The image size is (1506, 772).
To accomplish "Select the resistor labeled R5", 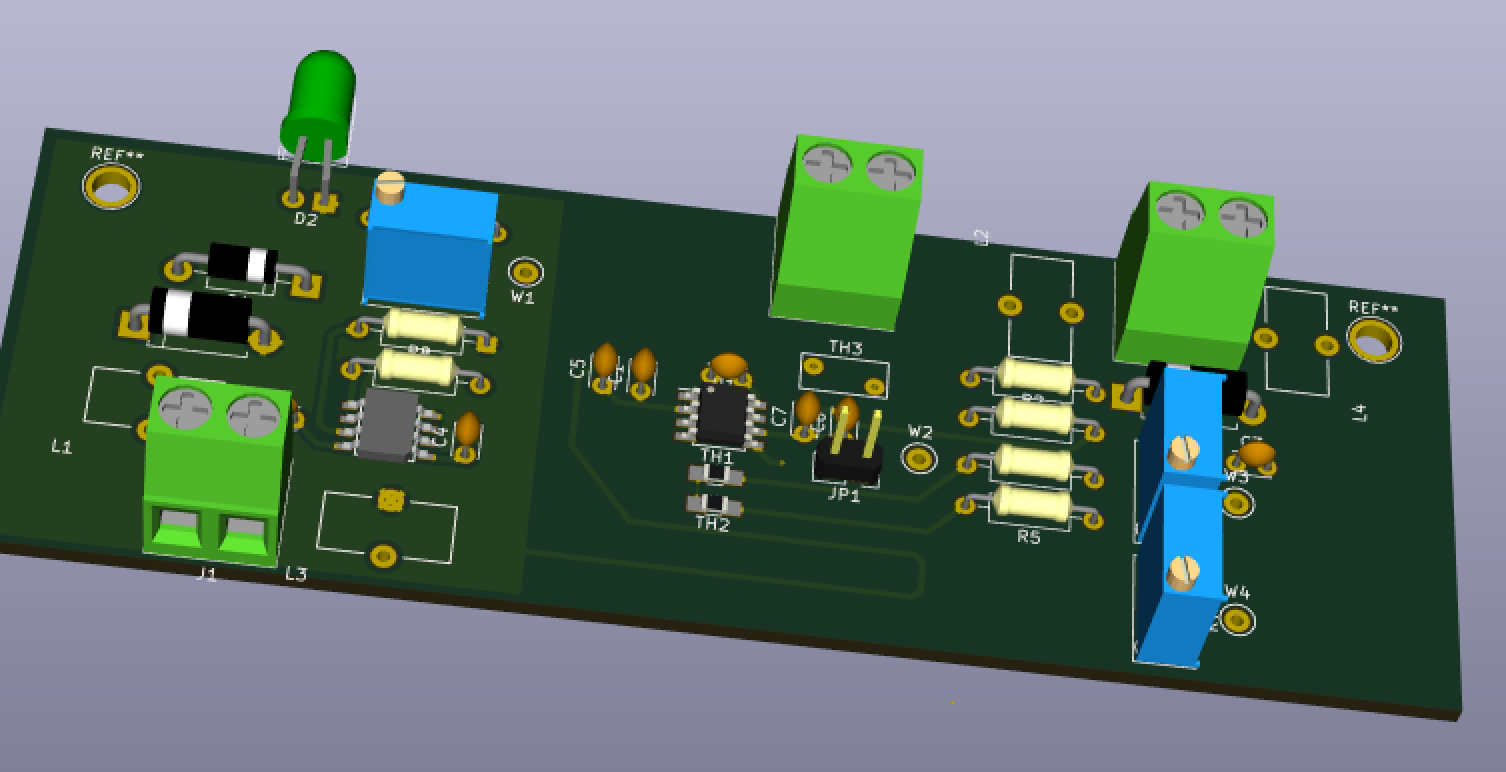I will click(x=1031, y=505).
